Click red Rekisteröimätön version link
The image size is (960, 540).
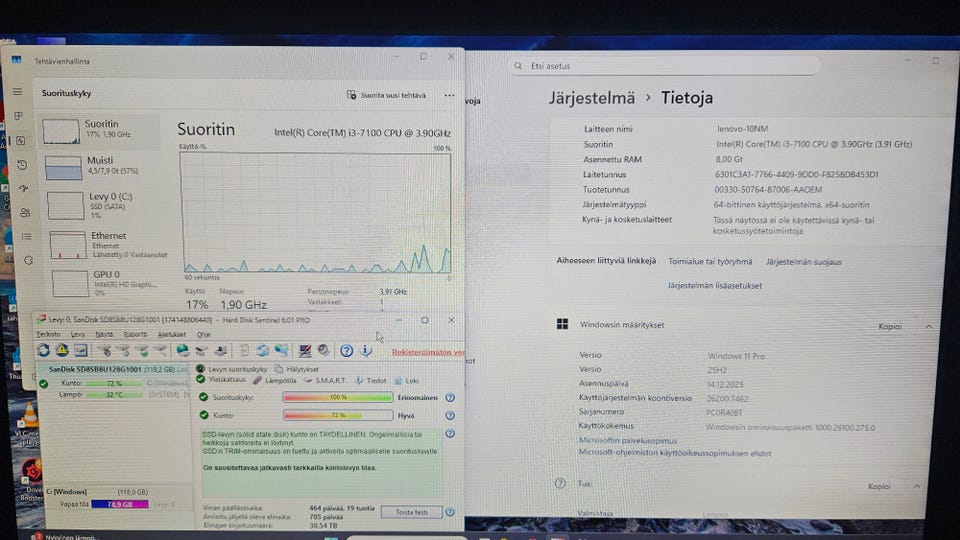click(x=428, y=352)
